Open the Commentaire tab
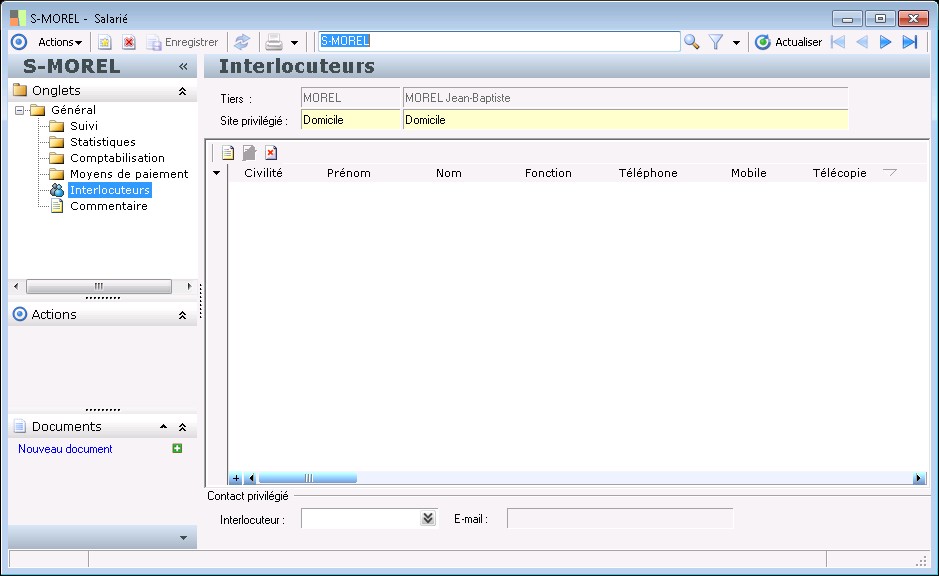Screen dimensions: 939x576 109,206
